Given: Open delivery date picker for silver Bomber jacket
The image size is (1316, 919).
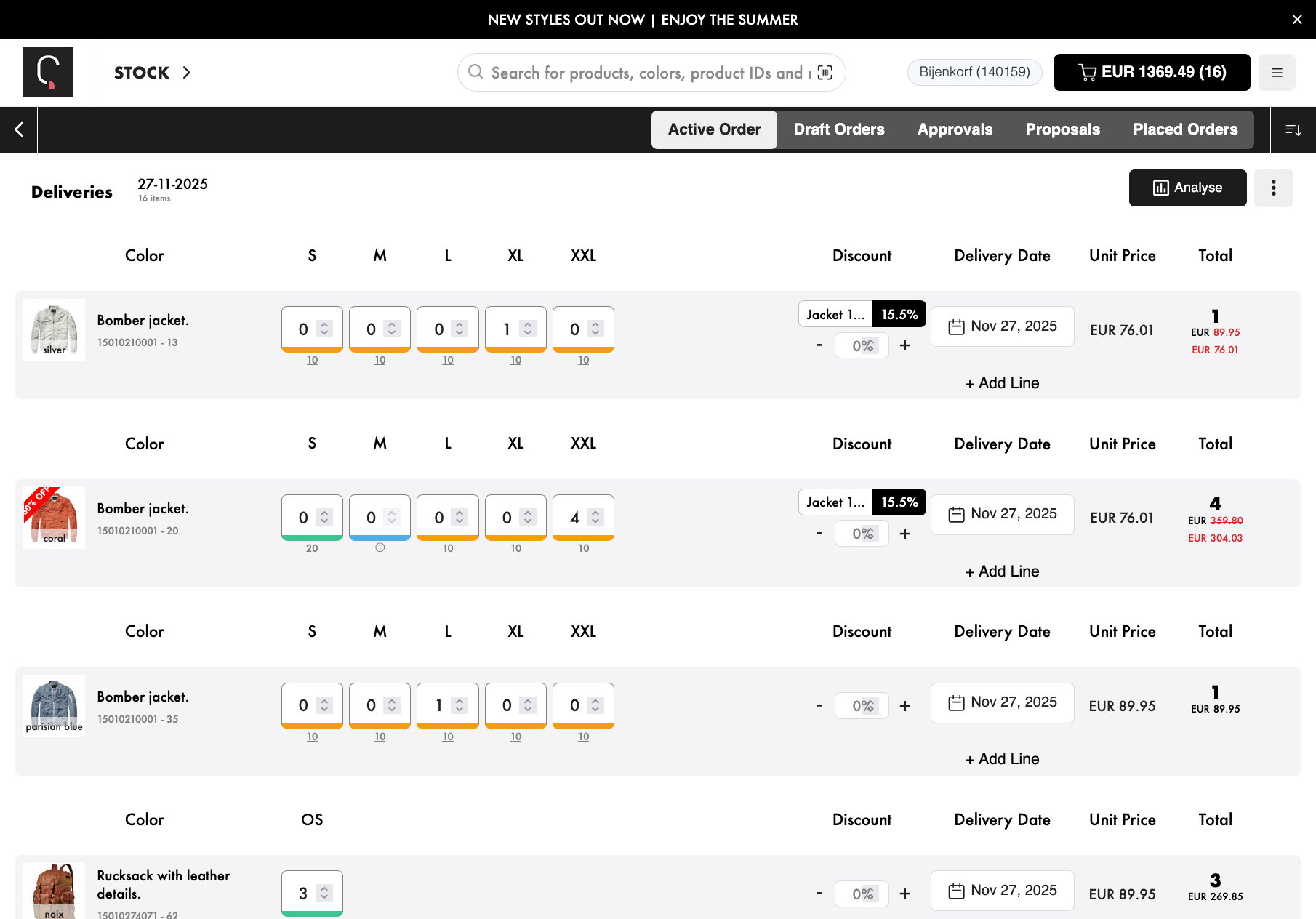Looking at the screenshot, I should click(x=1002, y=326).
